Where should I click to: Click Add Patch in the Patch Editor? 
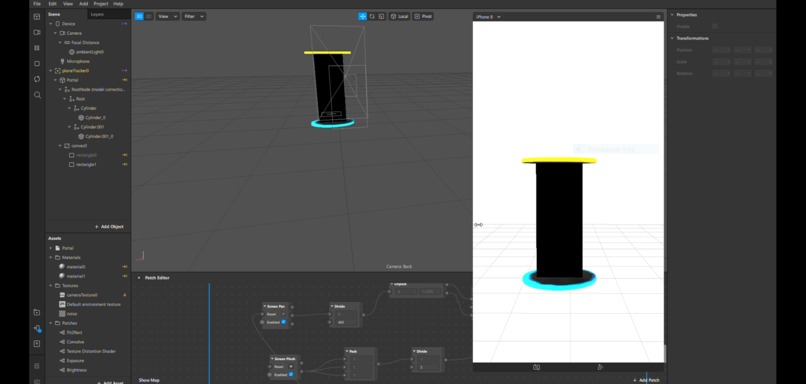pyautogui.click(x=647, y=380)
